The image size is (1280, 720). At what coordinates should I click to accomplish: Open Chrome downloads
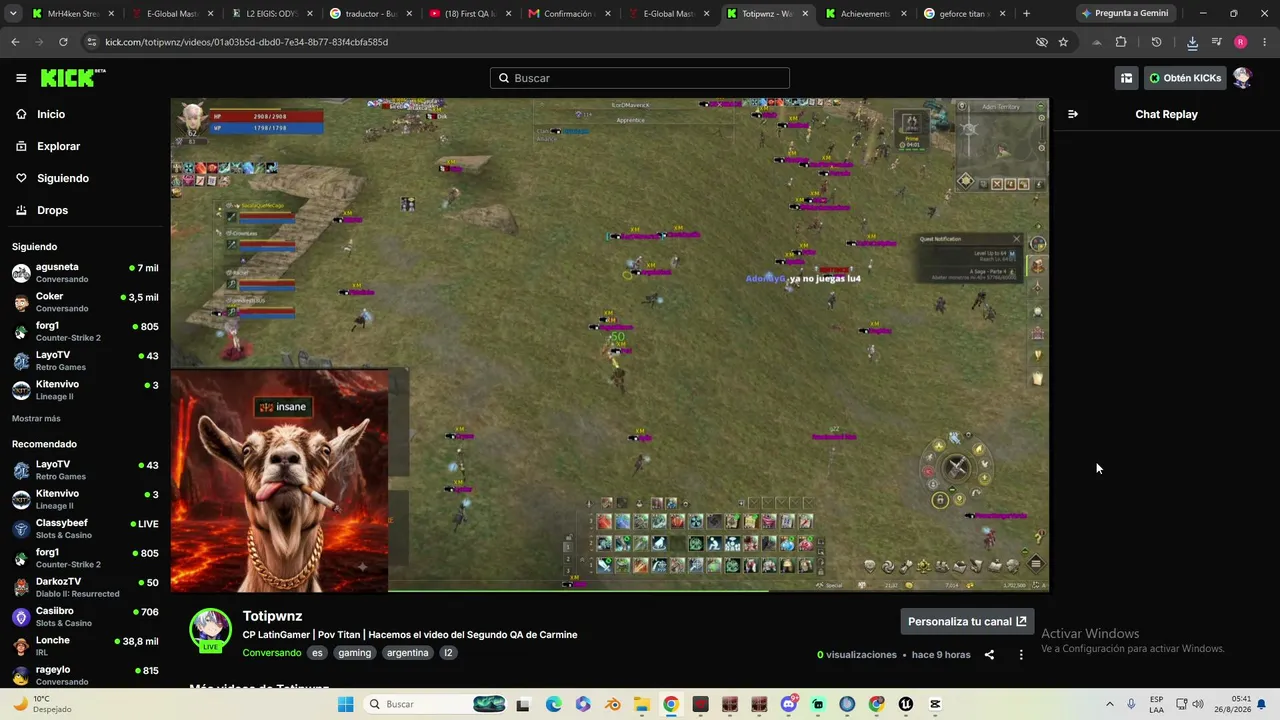click(1192, 42)
